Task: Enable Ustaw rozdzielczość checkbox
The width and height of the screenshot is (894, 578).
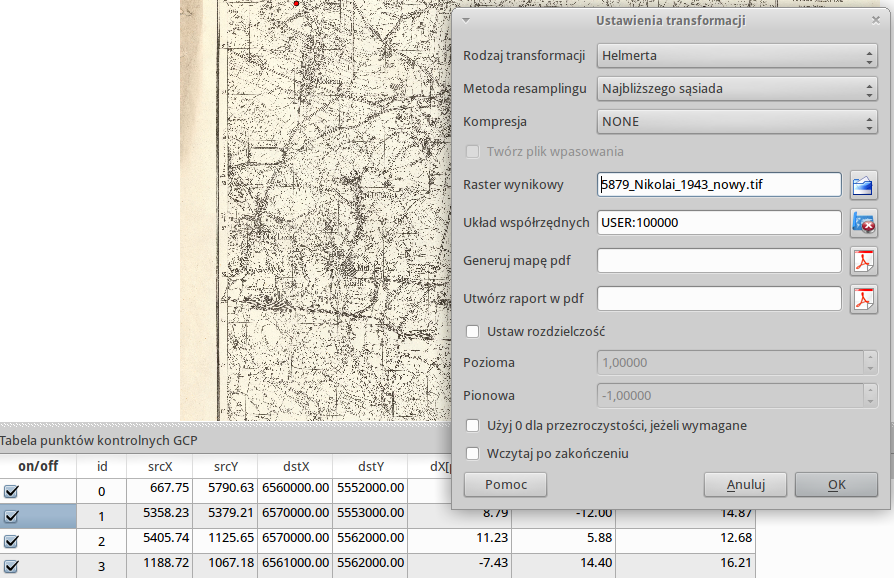Action: point(473,332)
